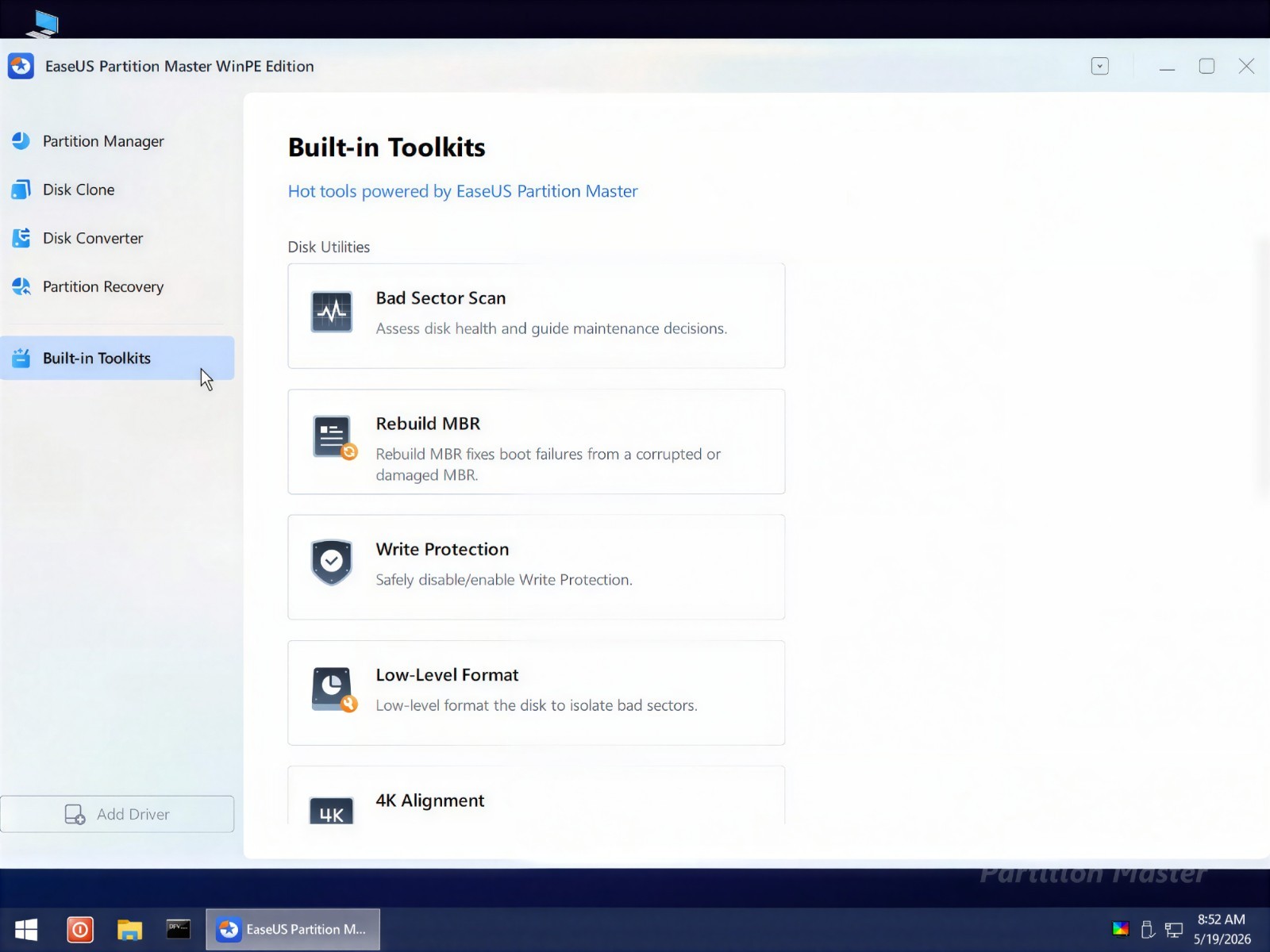Open the Windows Start menu

pyautogui.click(x=26, y=929)
